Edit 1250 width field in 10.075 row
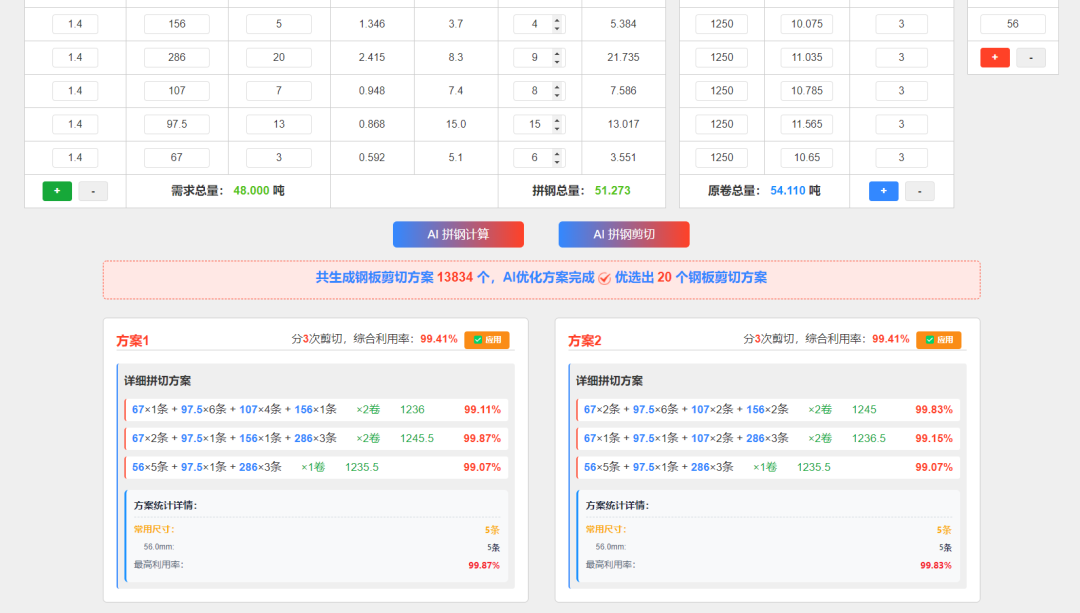Image resolution: width=1080 pixels, height=613 pixels. (722, 24)
